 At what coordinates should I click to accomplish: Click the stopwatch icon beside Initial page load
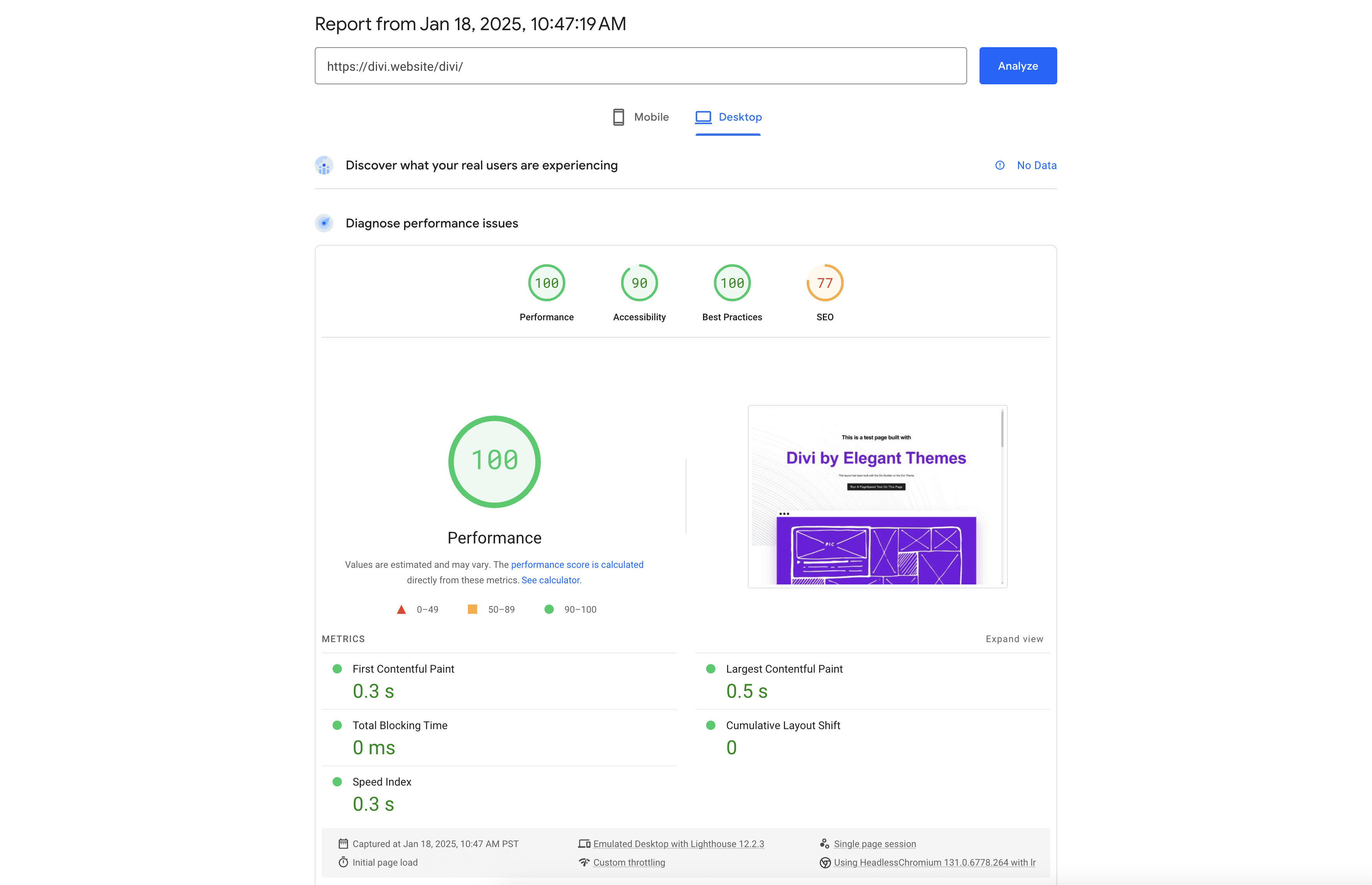(343, 862)
